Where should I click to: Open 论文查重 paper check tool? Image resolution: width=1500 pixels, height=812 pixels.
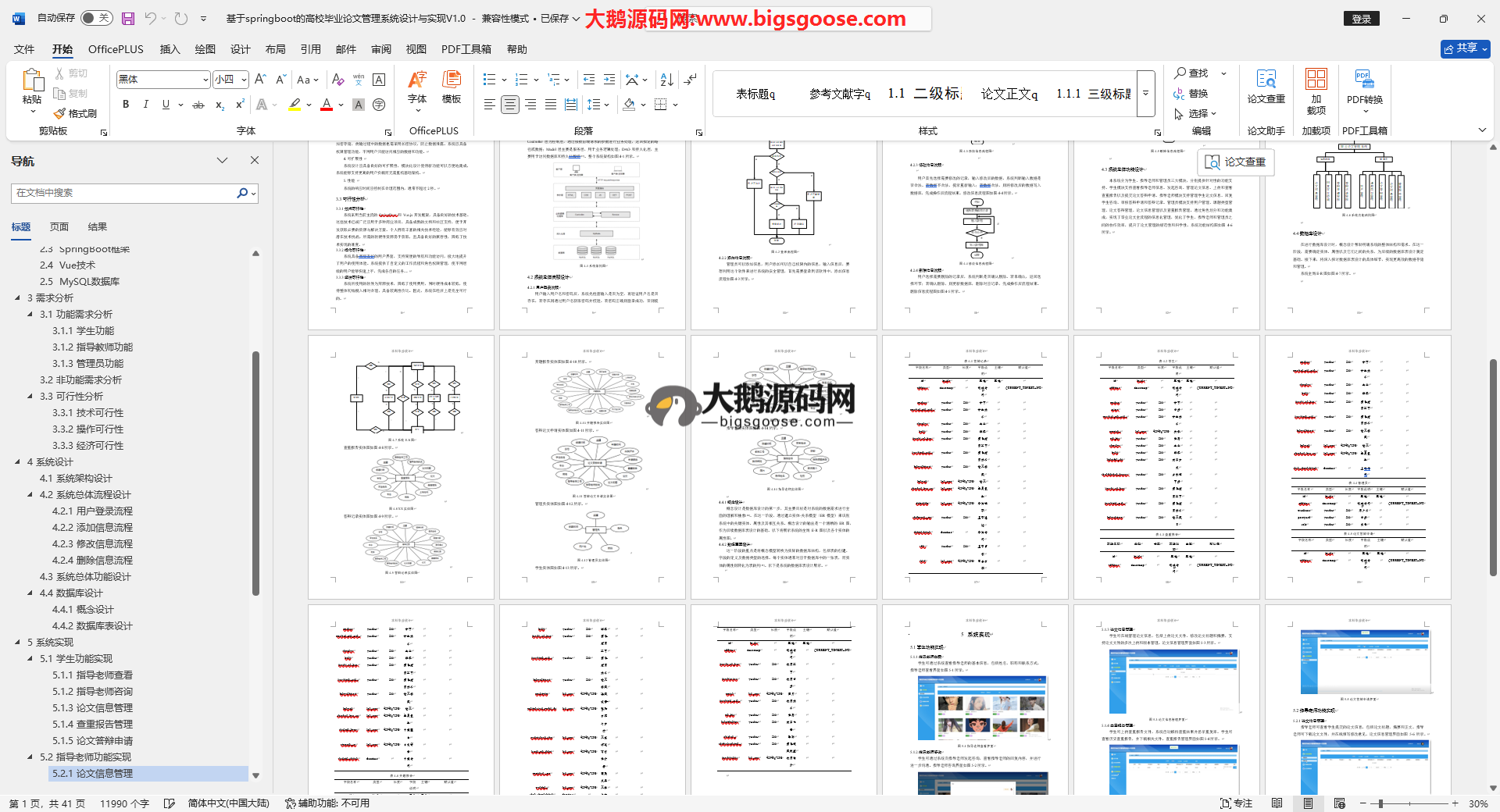1266,87
